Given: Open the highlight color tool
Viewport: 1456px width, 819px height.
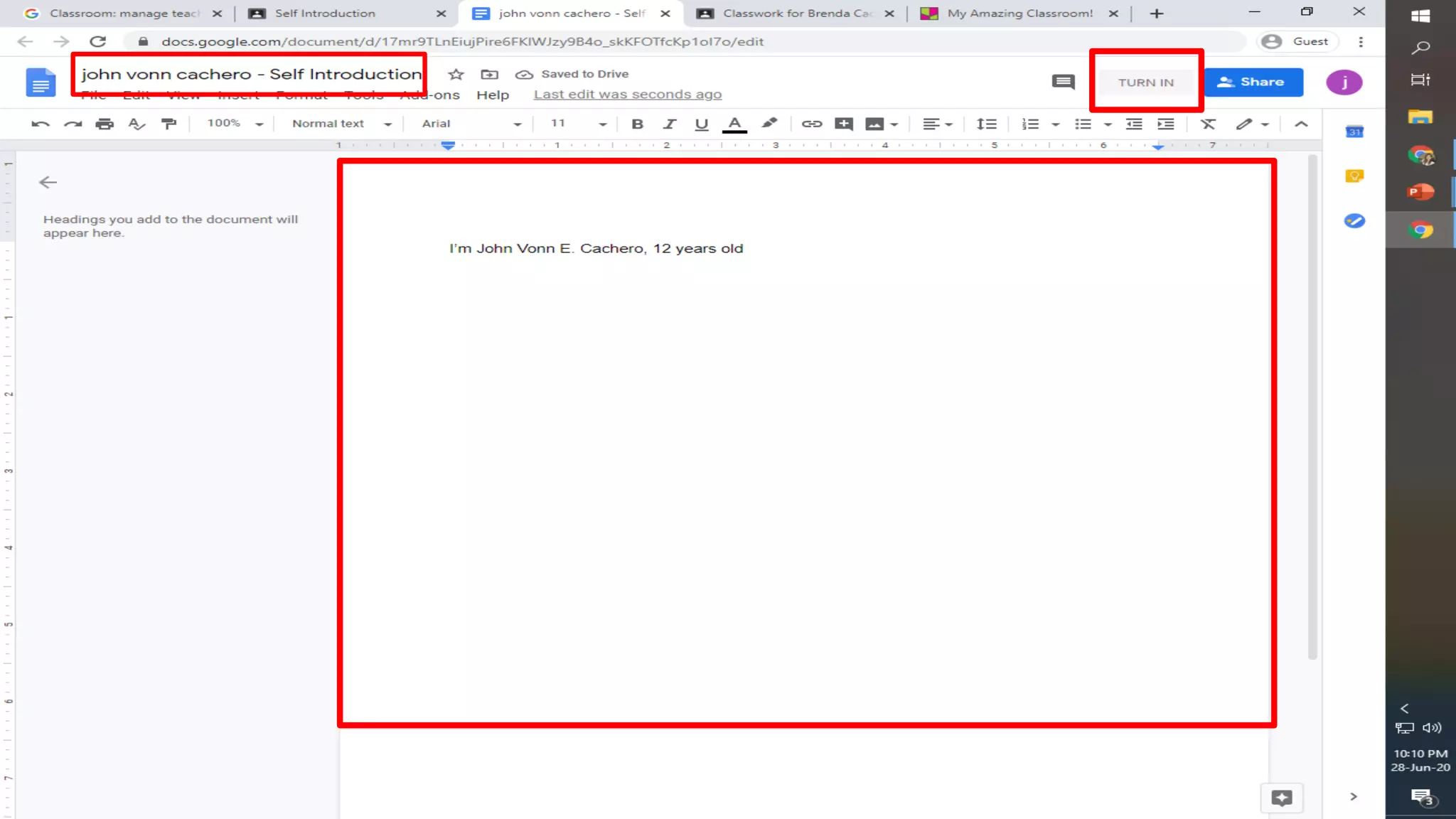Looking at the screenshot, I should (769, 124).
